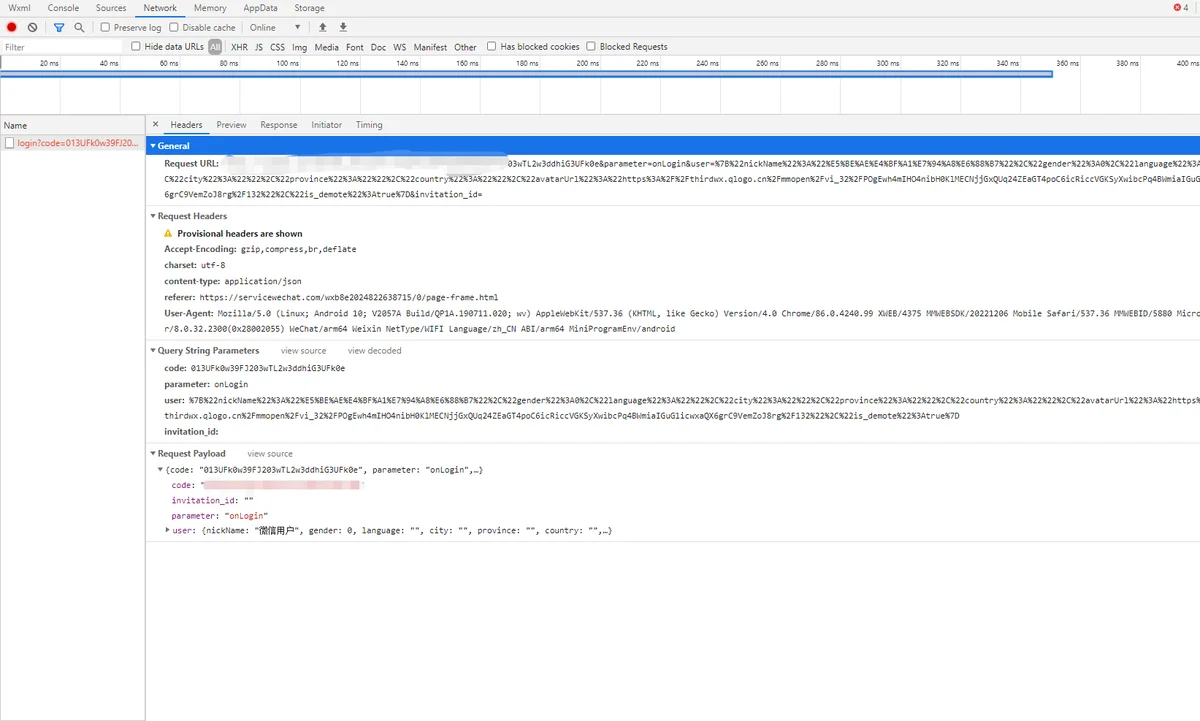The height and width of the screenshot is (721, 1200).
Task: Toggle the filter funnel icon
Action: [59, 28]
